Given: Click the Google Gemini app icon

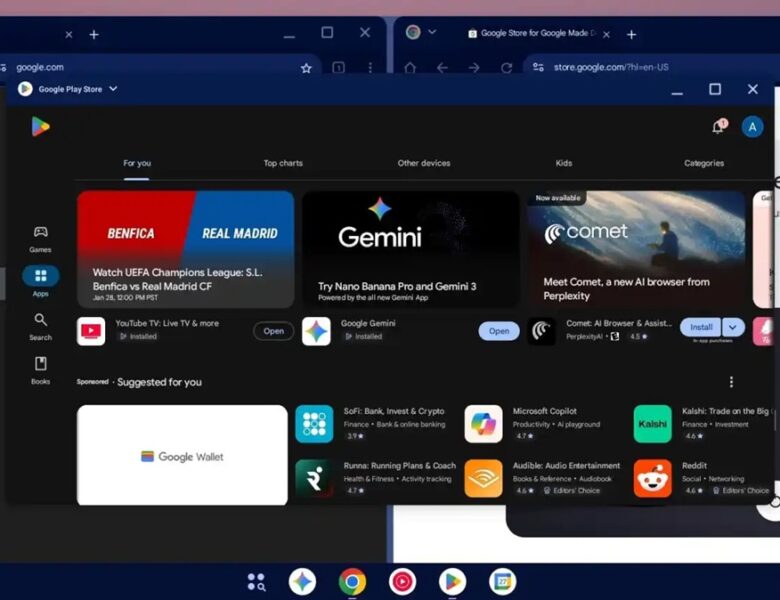Looking at the screenshot, I should coord(316,331).
